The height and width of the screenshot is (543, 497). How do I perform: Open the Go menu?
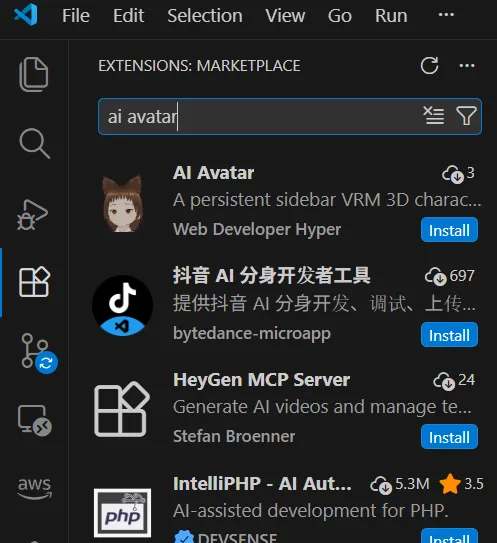[340, 16]
